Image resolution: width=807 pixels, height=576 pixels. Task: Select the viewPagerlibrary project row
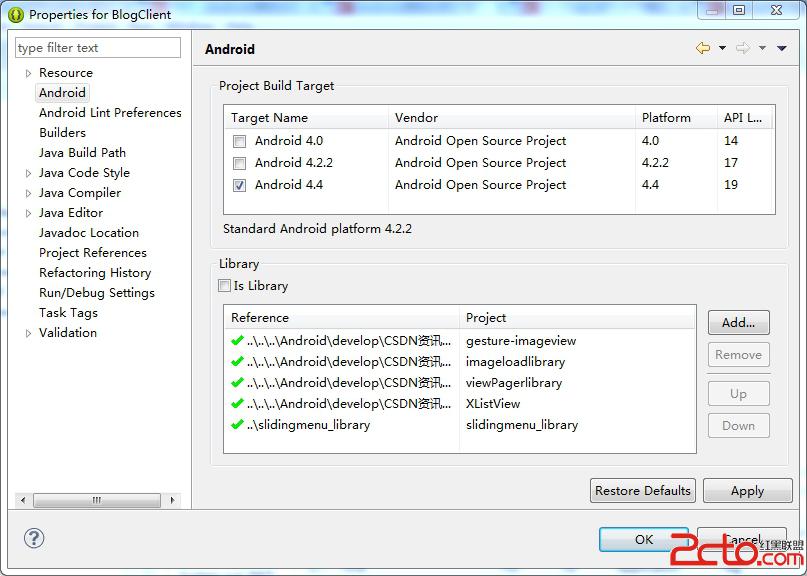click(x=514, y=383)
